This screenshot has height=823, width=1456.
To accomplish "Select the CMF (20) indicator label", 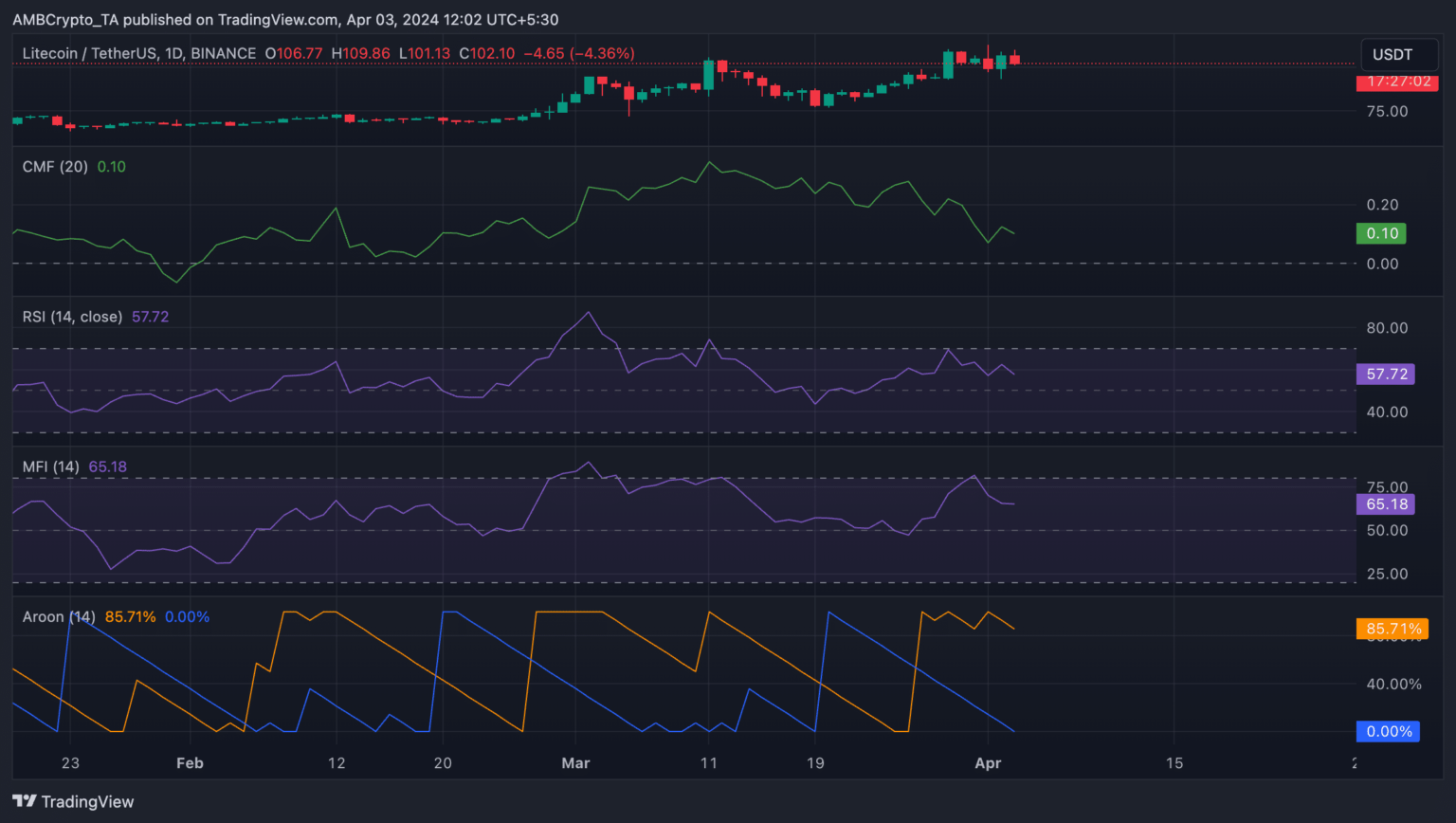I will point(55,167).
